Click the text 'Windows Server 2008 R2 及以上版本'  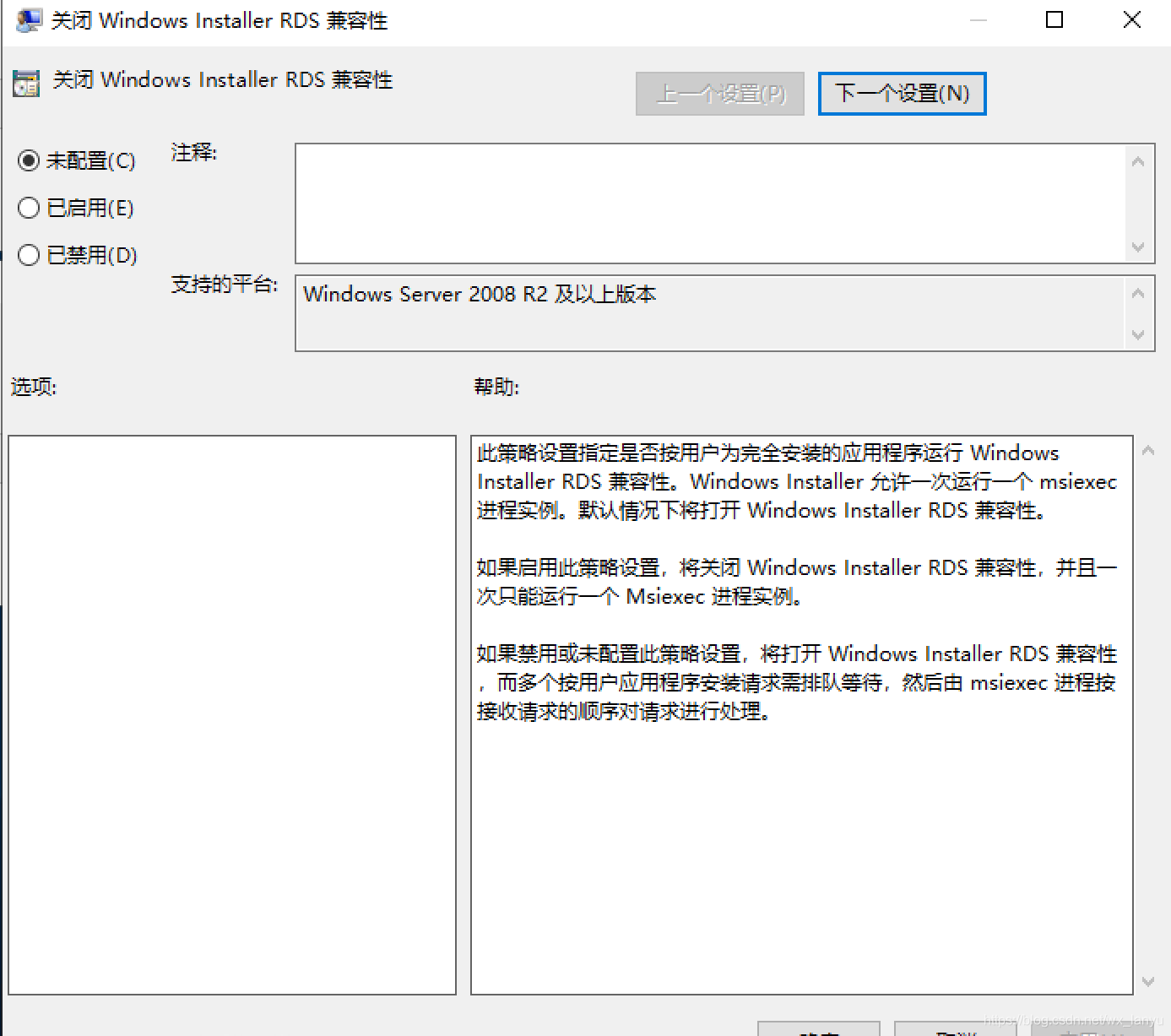(x=480, y=294)
